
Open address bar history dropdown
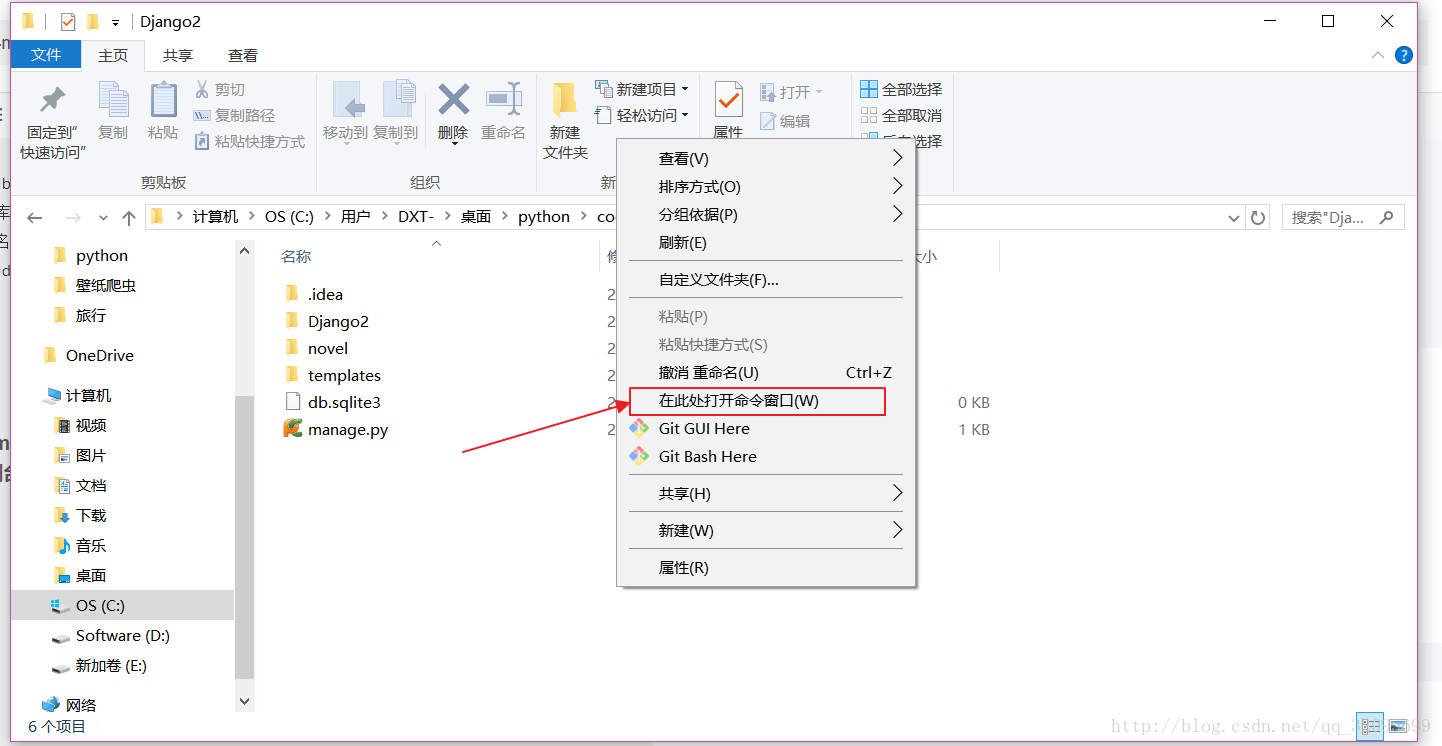(1234, 217)
